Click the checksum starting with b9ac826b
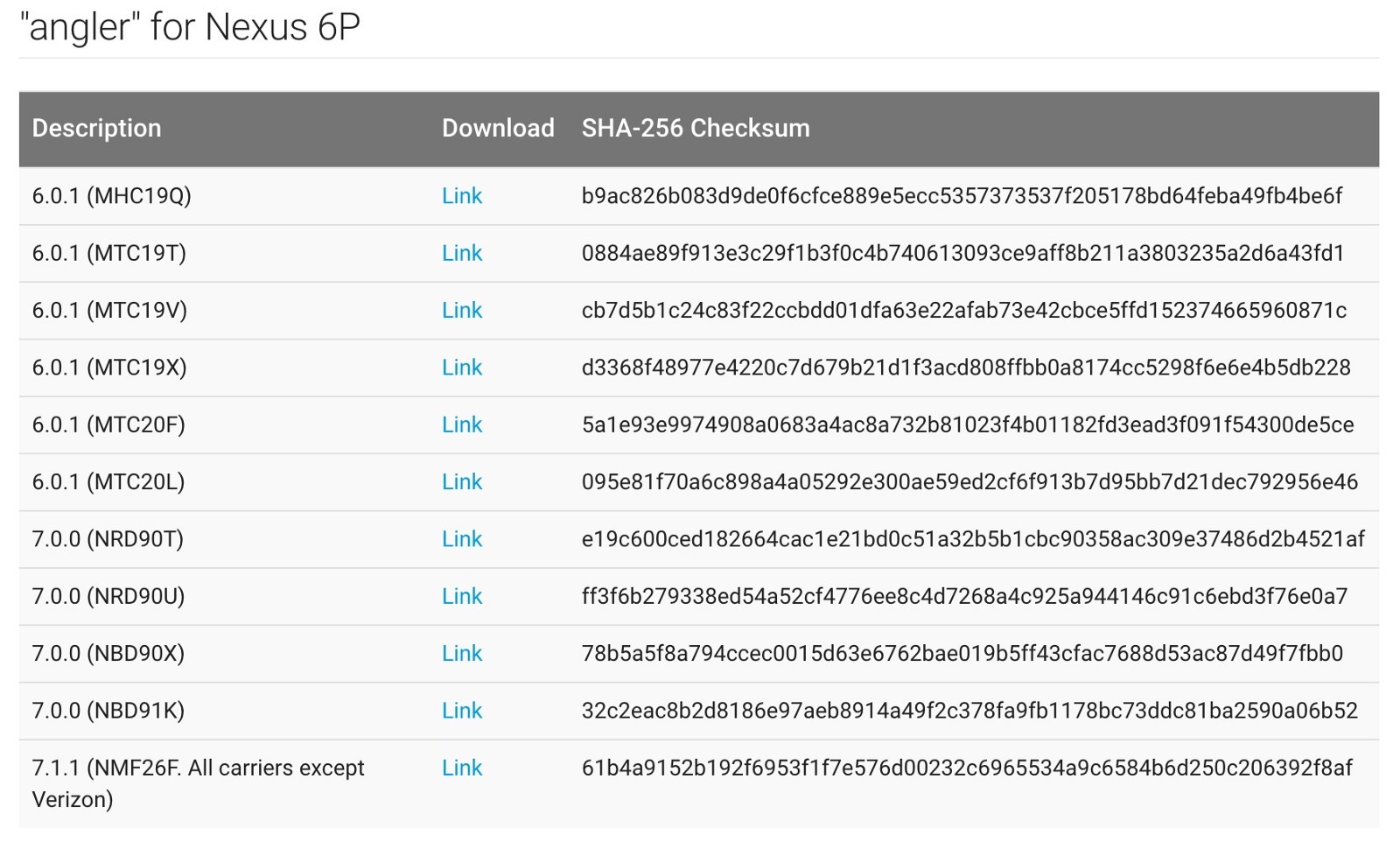The width and height of the screenshot is (1400, 842). (962, 196)
